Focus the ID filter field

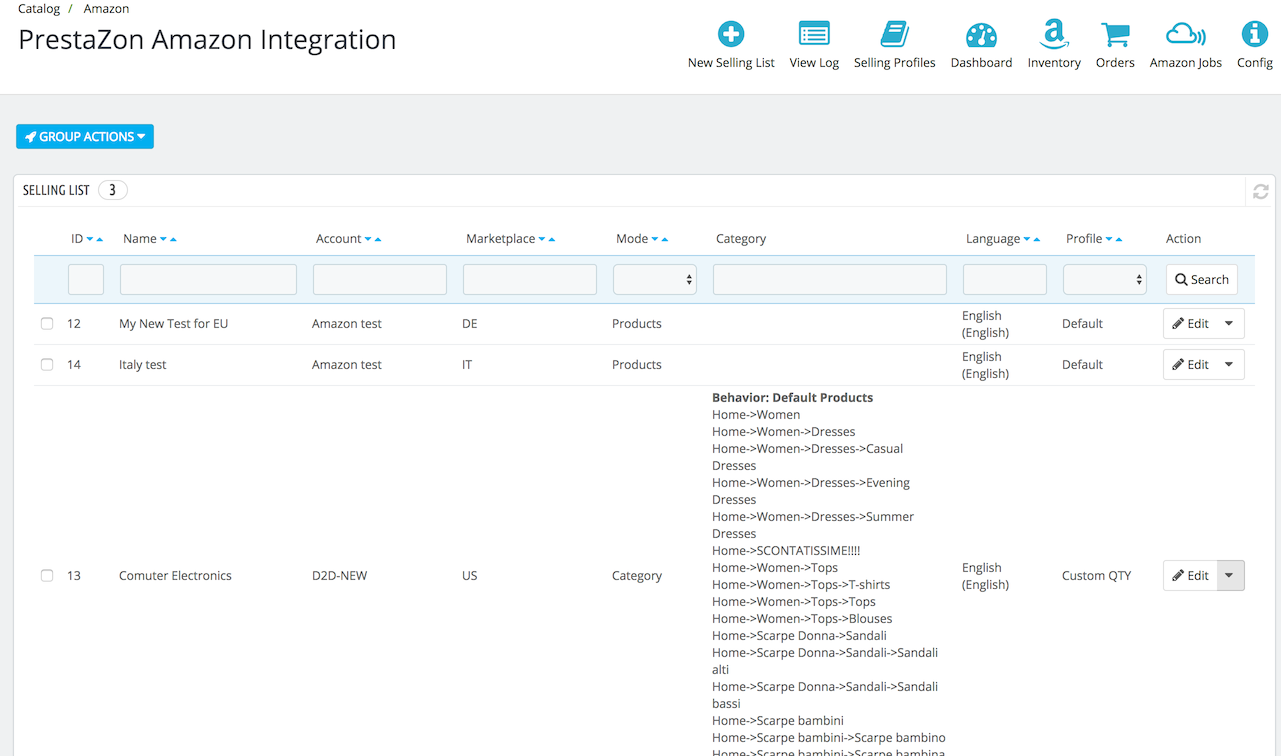click(86, 280)
